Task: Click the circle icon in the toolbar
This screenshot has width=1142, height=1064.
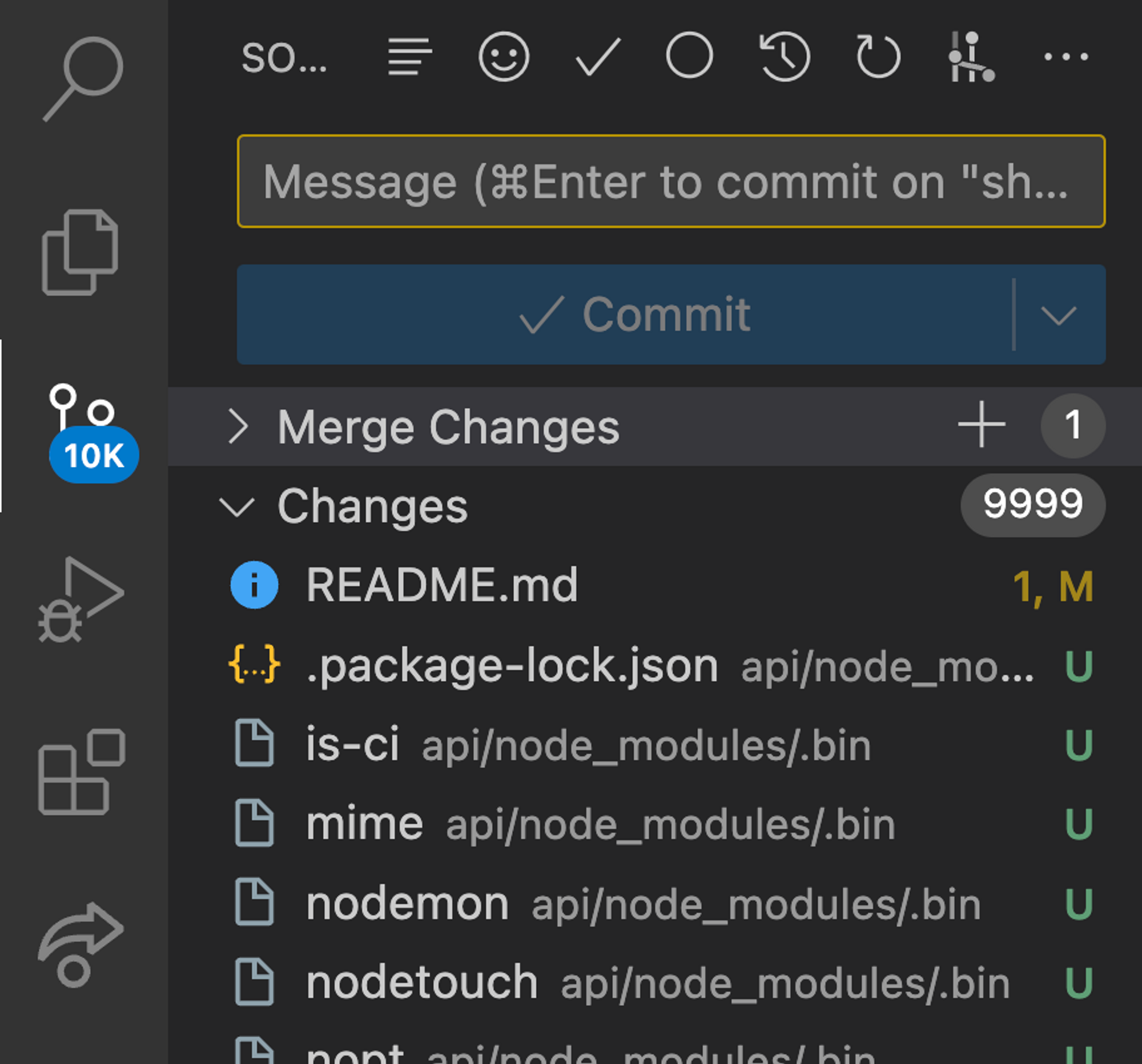Action: (x=689, y=57)
